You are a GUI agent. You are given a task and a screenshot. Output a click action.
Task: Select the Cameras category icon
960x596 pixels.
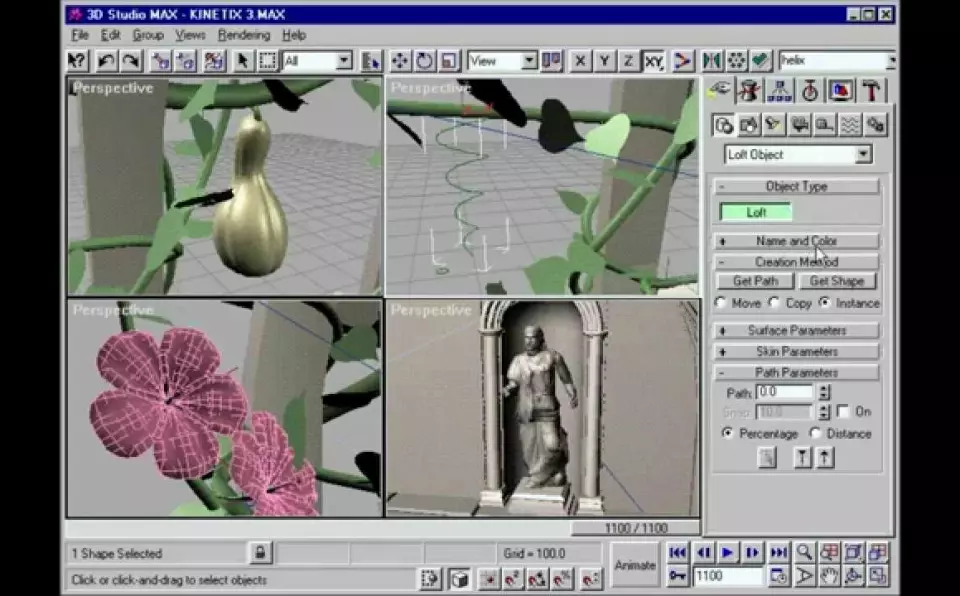point(799,125)
